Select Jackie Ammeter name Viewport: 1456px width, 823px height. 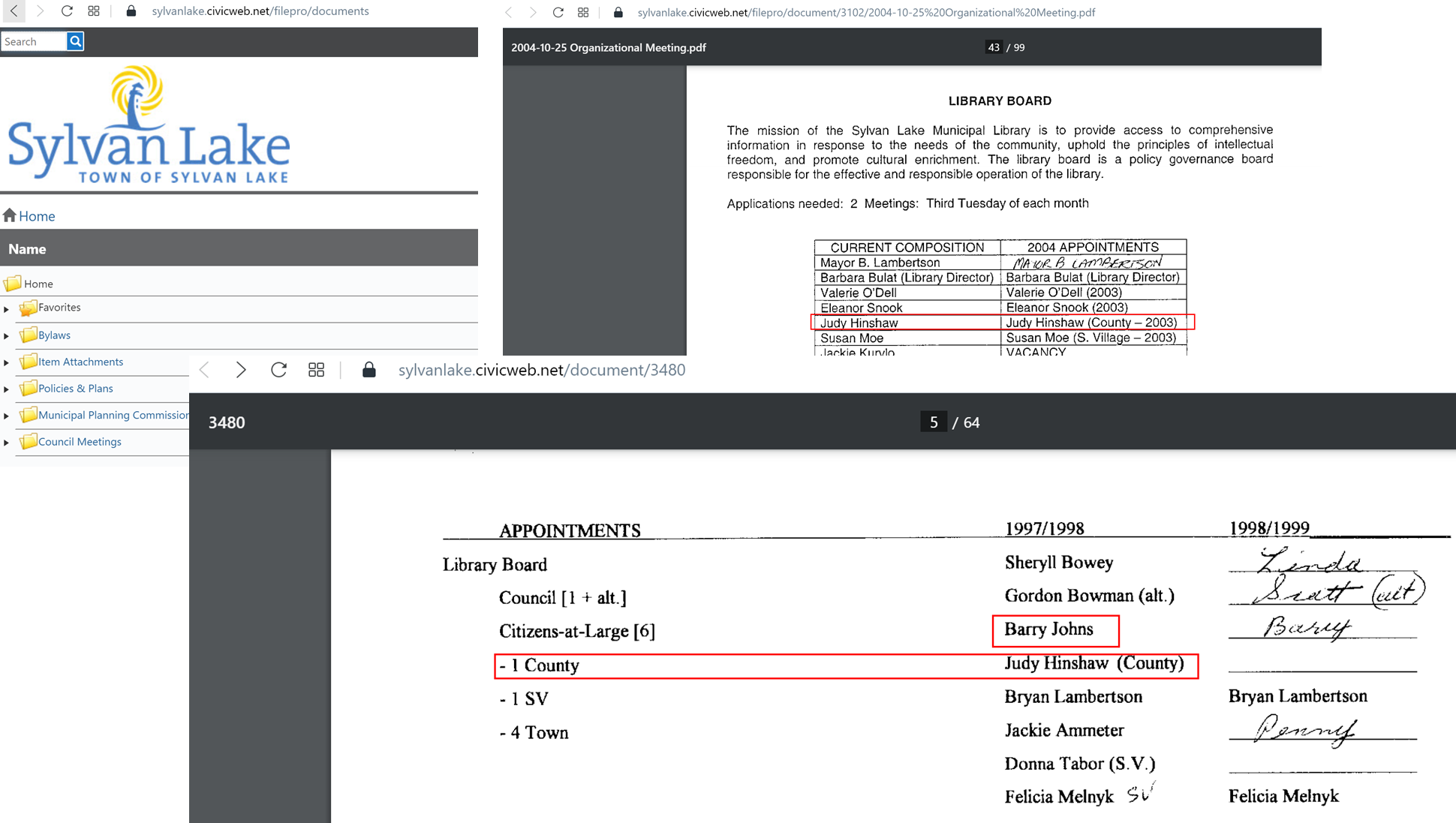point(1064,730)
